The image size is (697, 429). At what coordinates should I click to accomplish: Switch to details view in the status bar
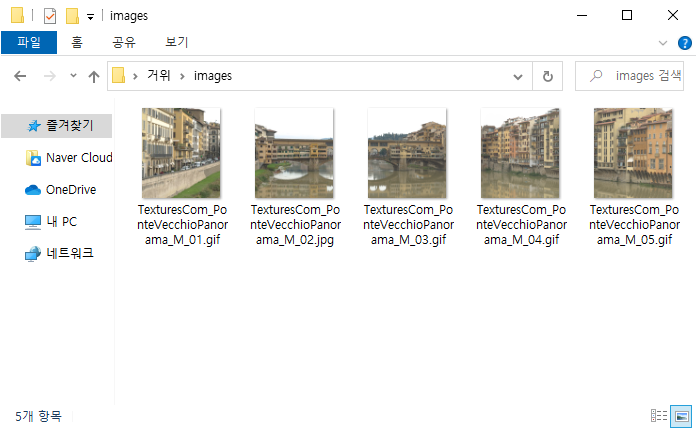[x=659, y=416]
